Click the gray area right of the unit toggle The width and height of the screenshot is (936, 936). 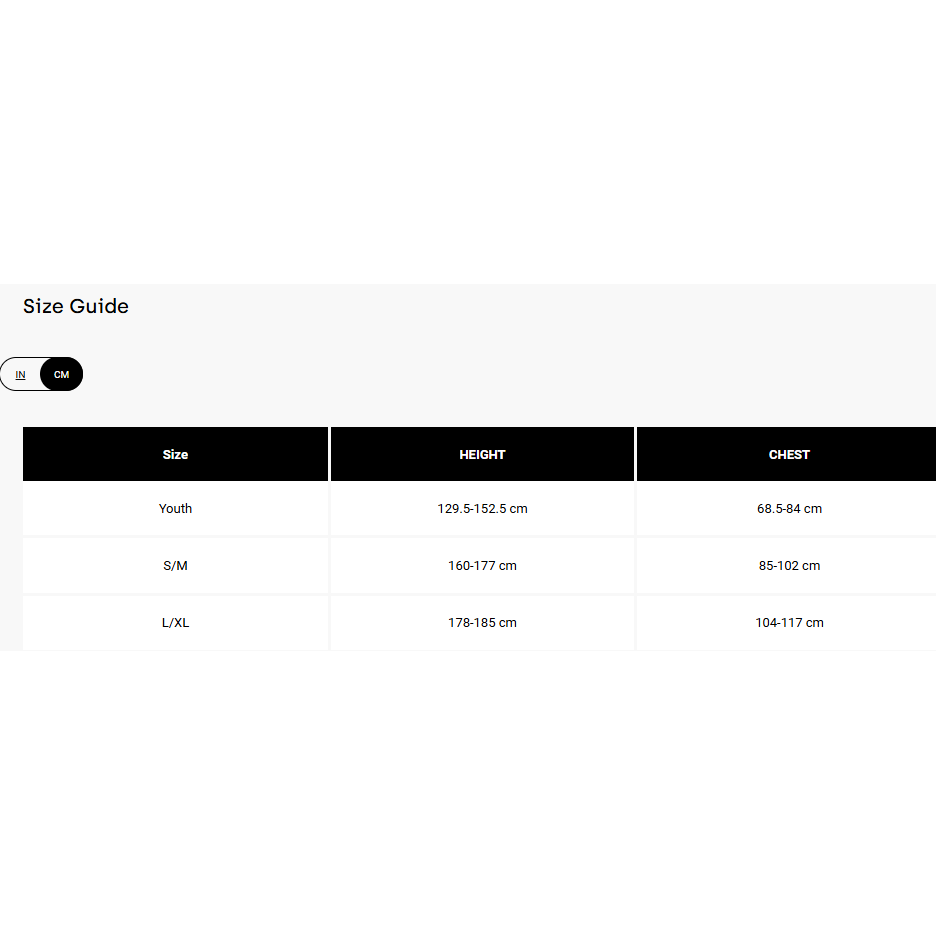[x=500, y=374]
